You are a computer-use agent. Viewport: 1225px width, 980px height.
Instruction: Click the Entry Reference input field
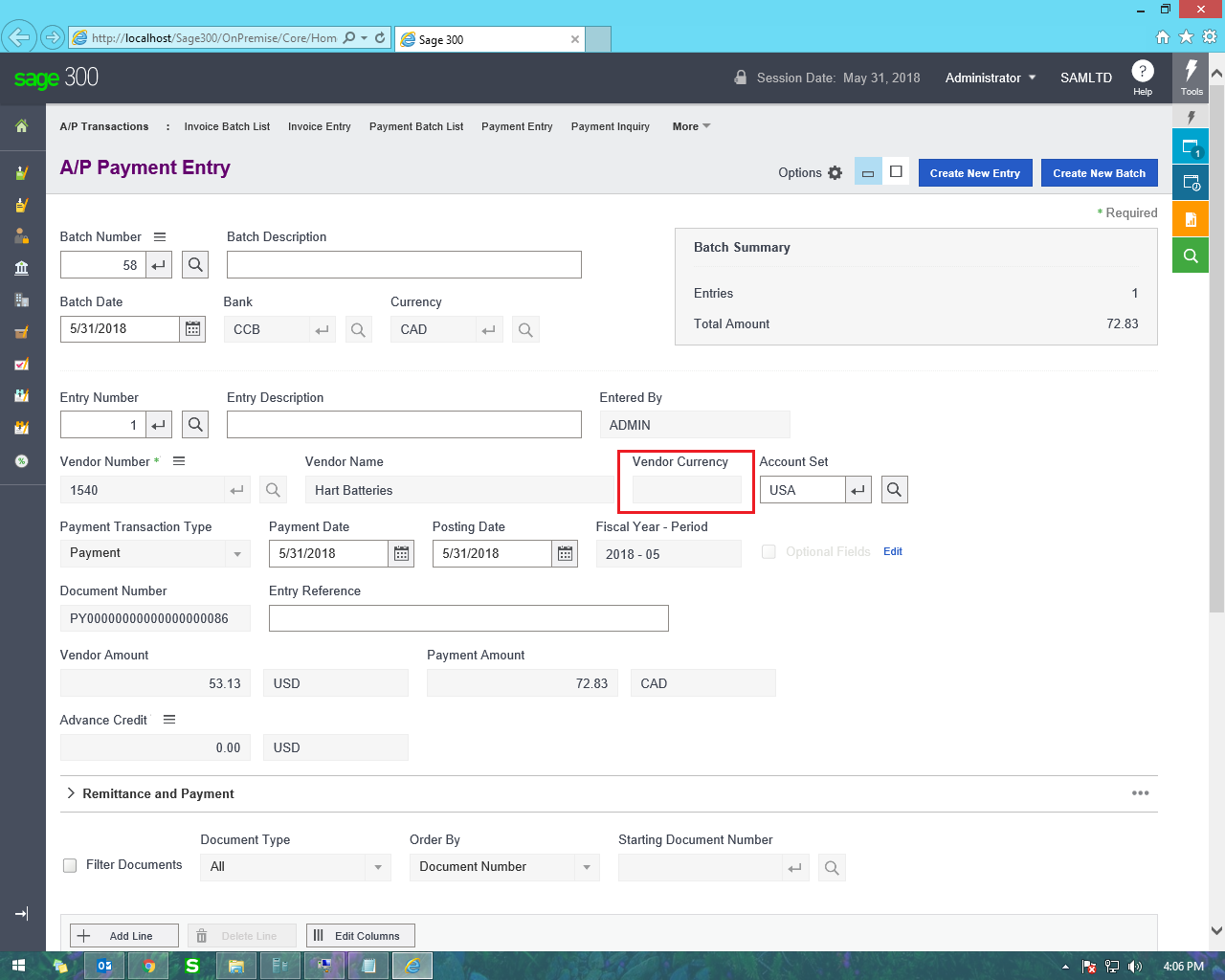tap(469, 618)
